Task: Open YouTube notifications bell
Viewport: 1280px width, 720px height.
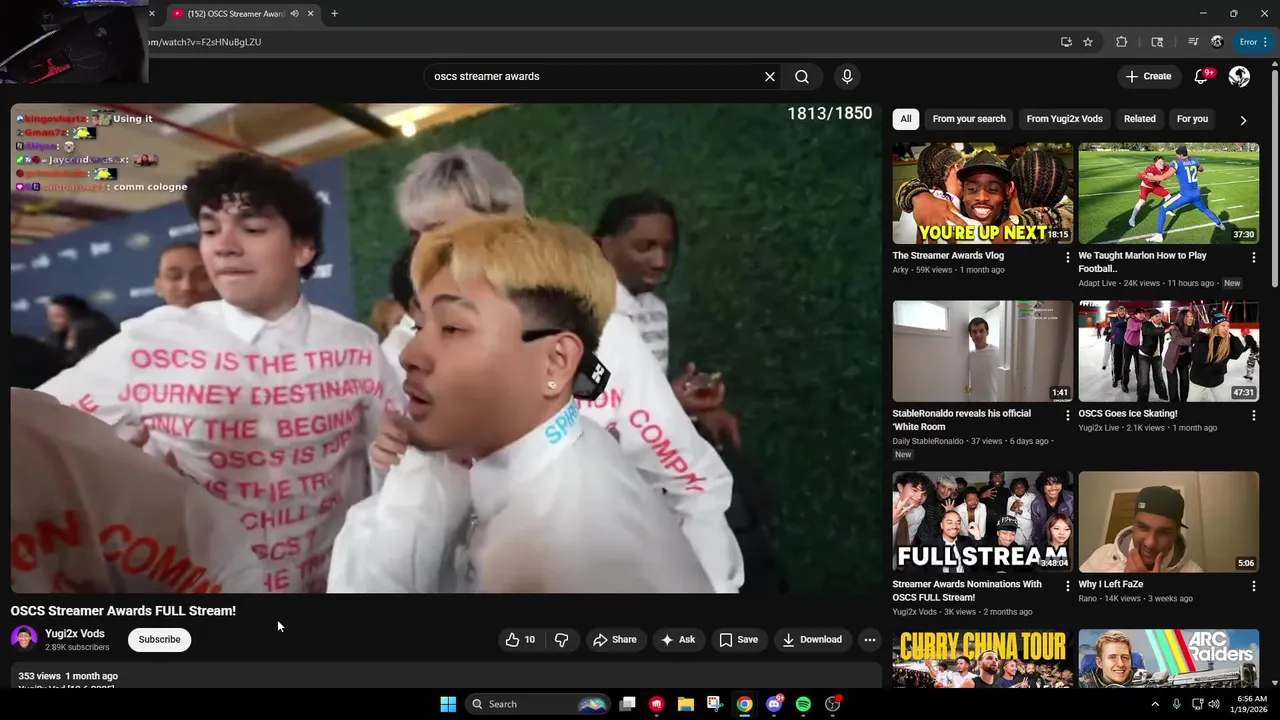Action: click(1203, 76)
